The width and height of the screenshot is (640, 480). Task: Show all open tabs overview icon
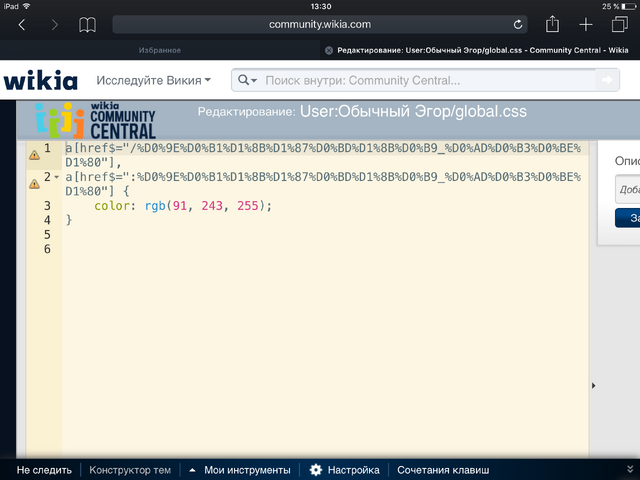point(620,24)
